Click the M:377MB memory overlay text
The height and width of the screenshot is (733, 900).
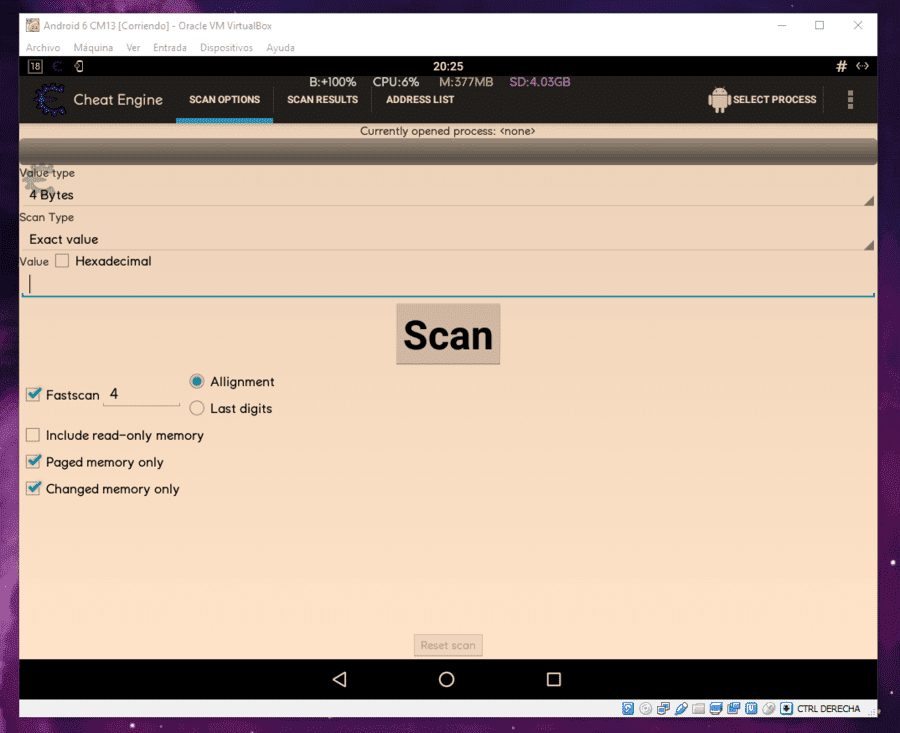[466, 82]
